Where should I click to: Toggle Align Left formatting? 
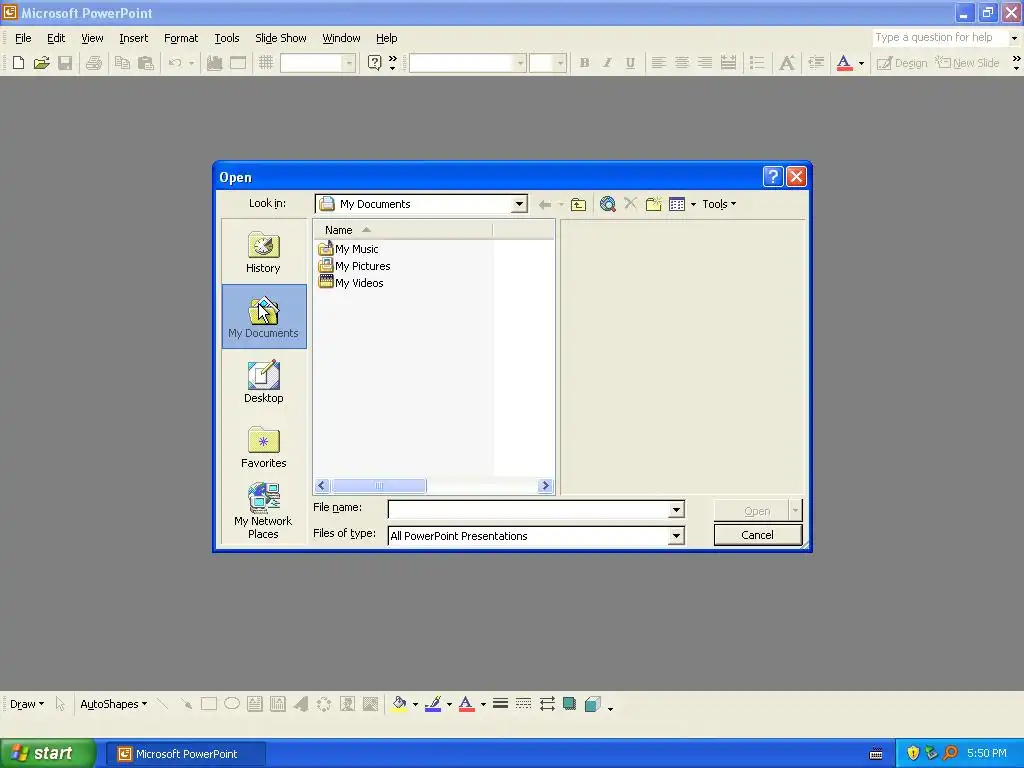click(x=658, y=63)
